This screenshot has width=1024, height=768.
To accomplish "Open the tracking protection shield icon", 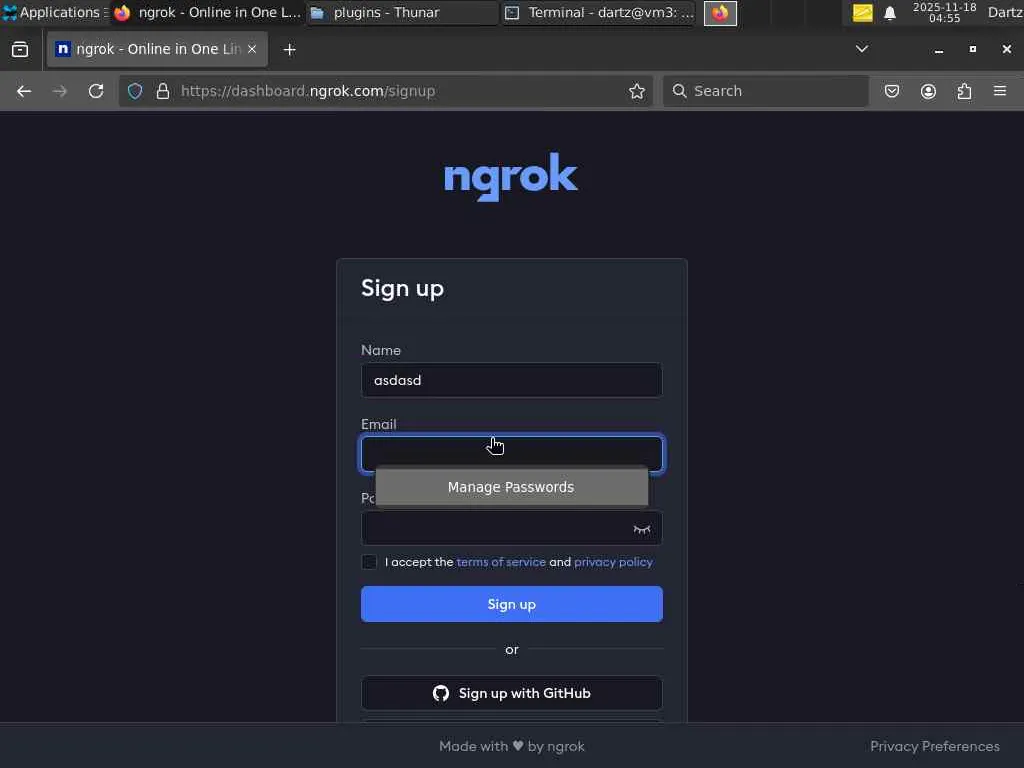I will click(x=135, y=91).
